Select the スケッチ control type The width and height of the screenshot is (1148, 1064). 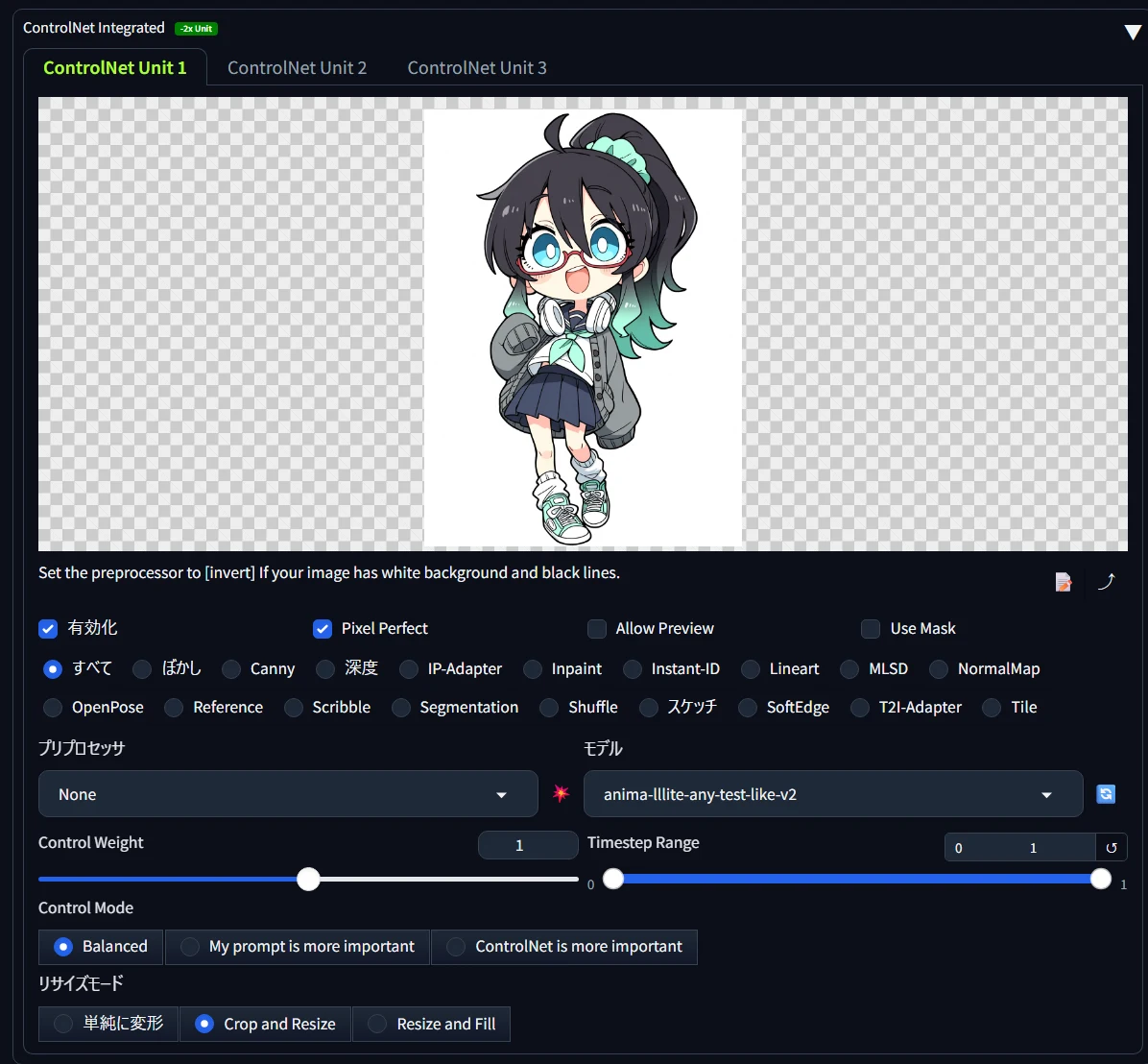tap(648, 708)
